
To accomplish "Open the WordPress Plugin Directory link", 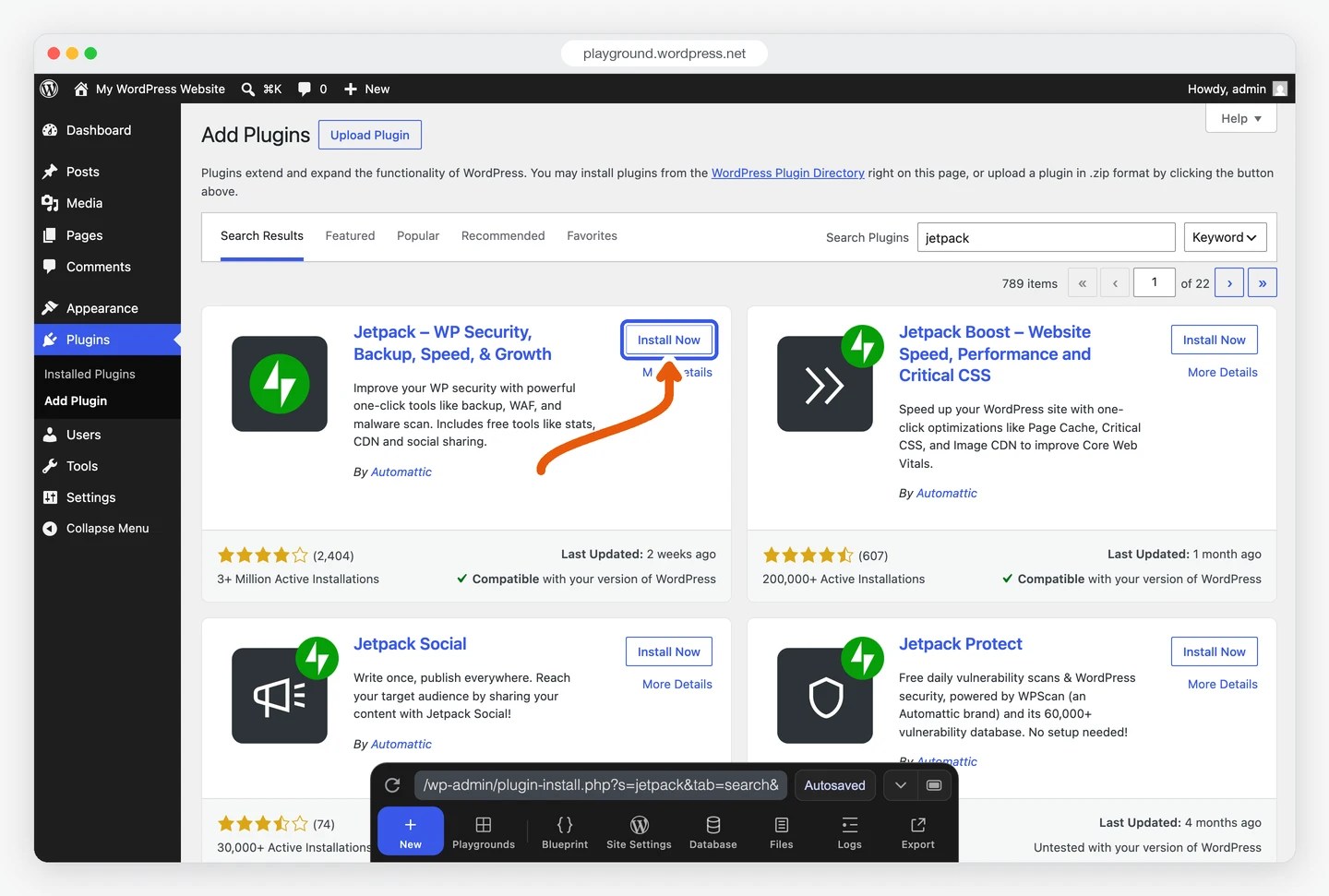I will [x=788, y=173].
